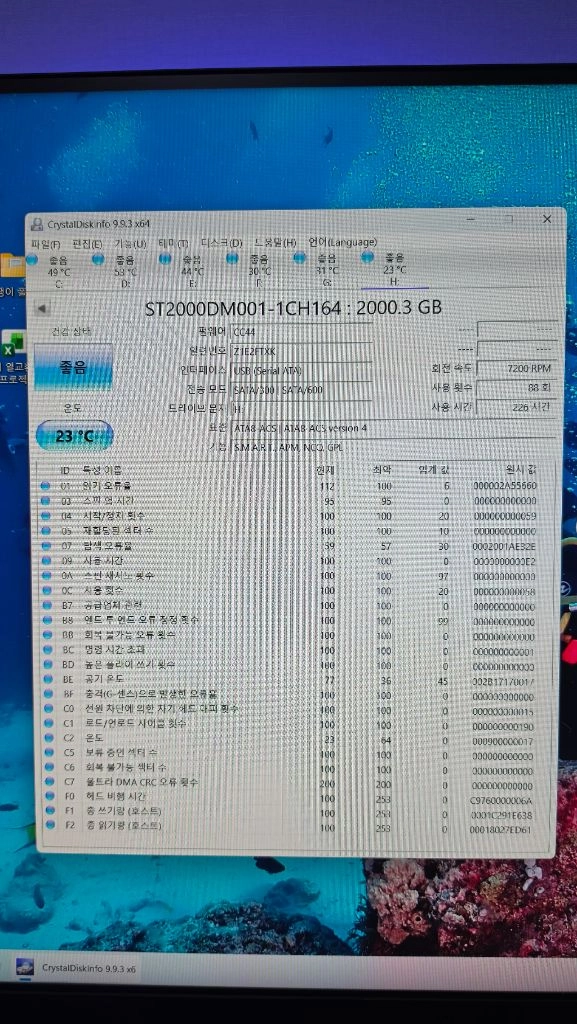Click status dot of attribute B8 row
577x1024 pixels.
pos(46,620)
